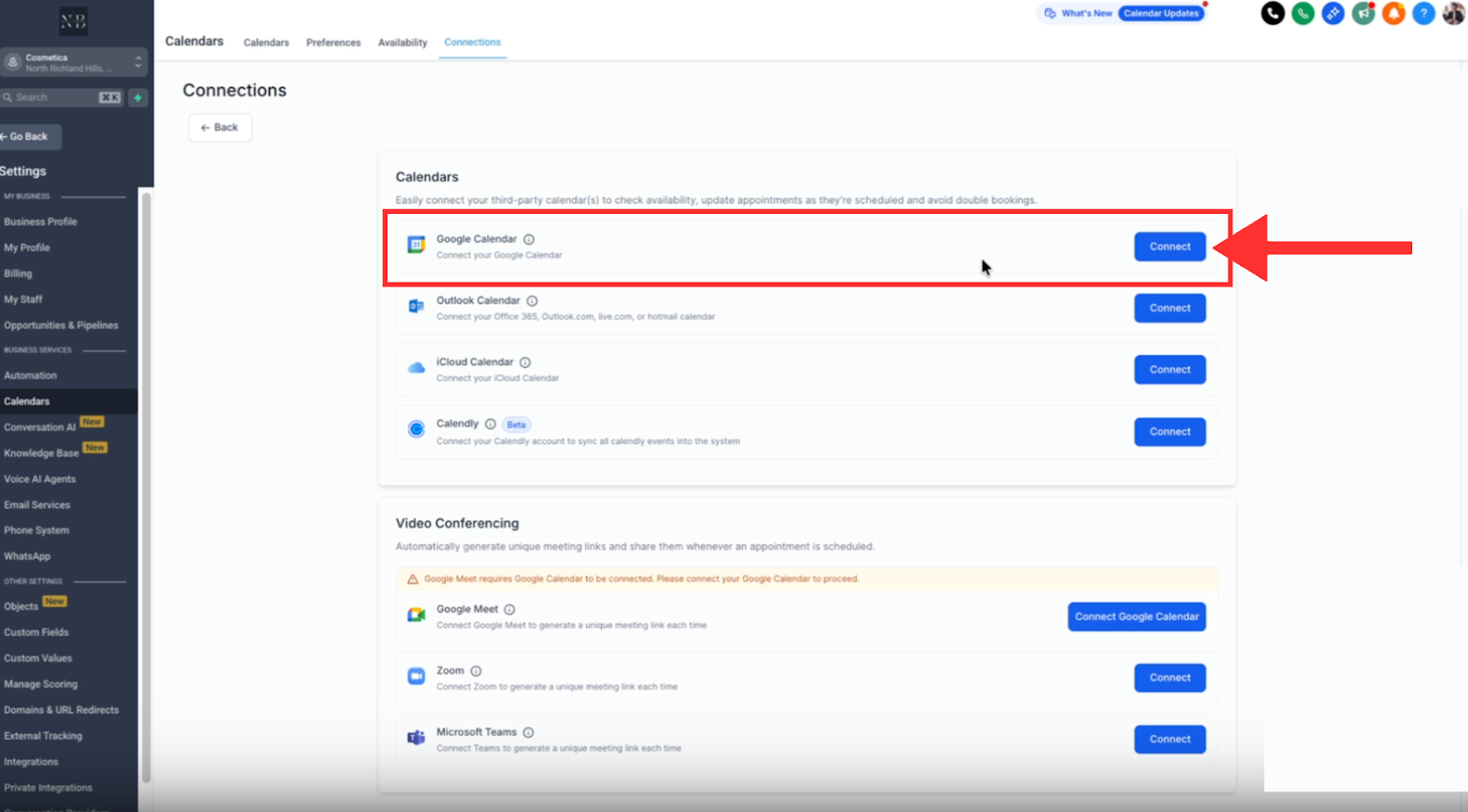Screen dimensions: 1468x812
Task: Open Opportunities & Pipelines settings
Action: 61,326
